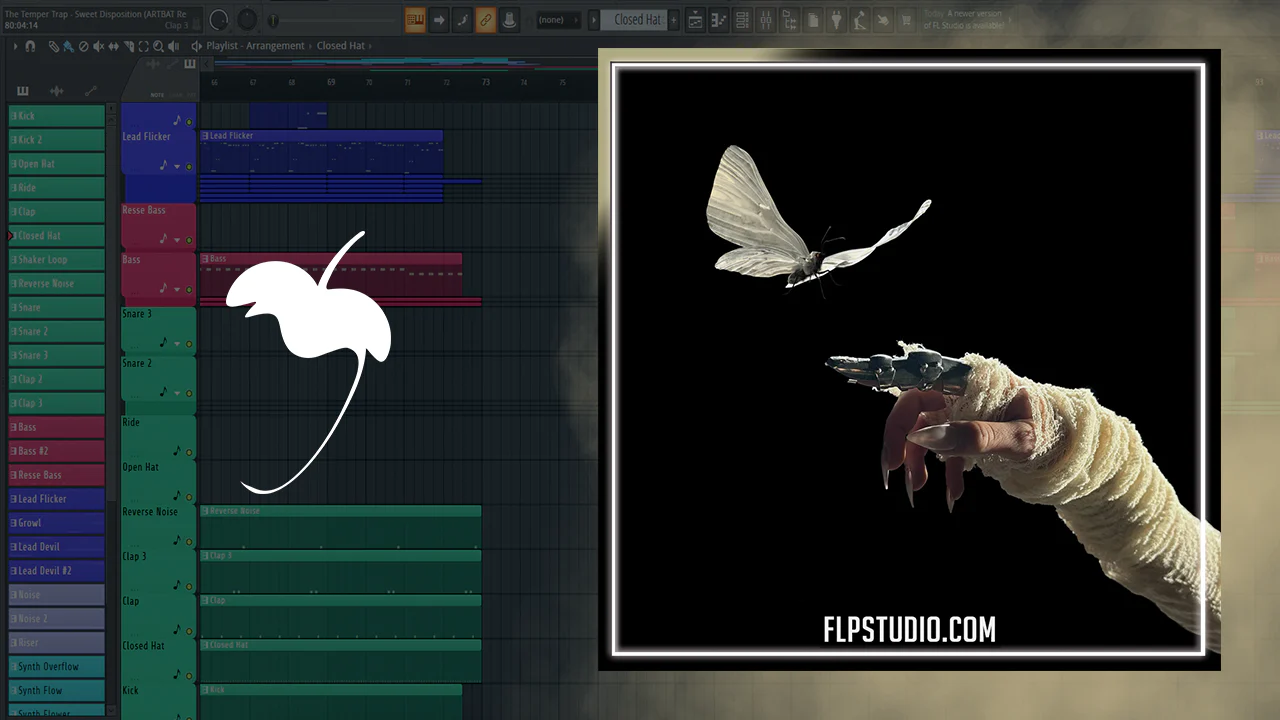Expand the Bass track options arrow

pos(177,290)
